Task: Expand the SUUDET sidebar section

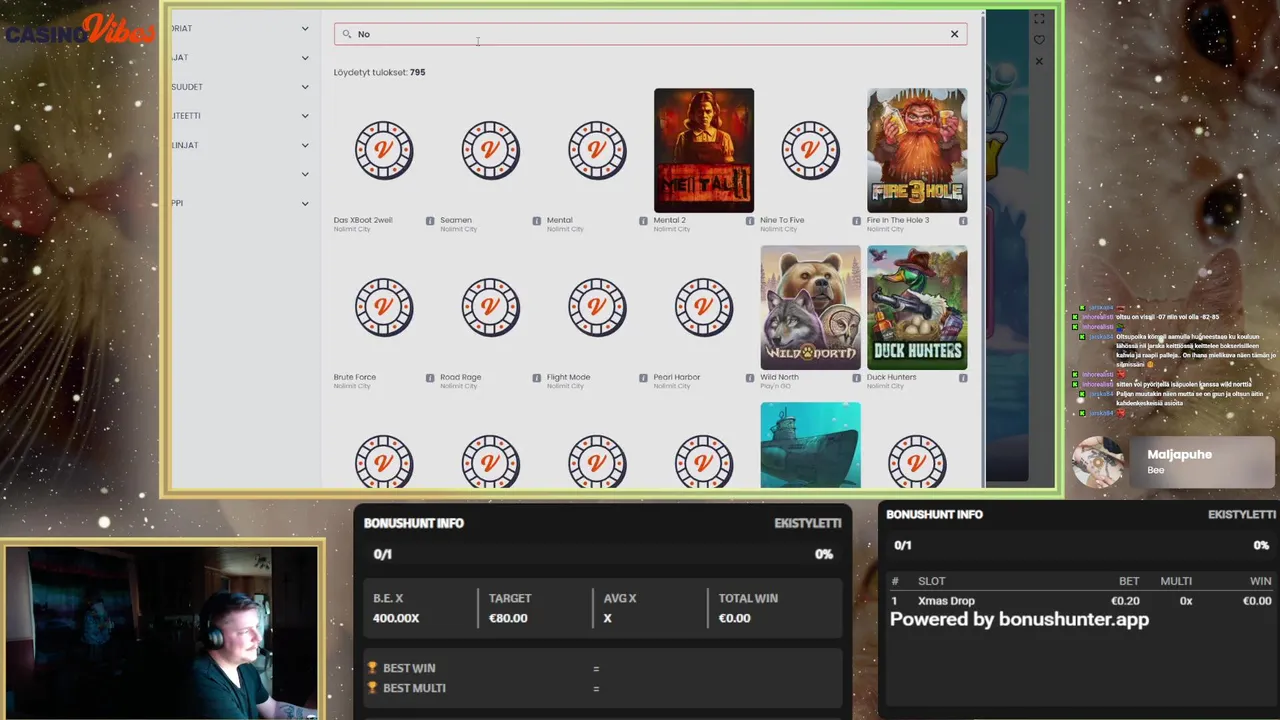Action: click(305, 87)
